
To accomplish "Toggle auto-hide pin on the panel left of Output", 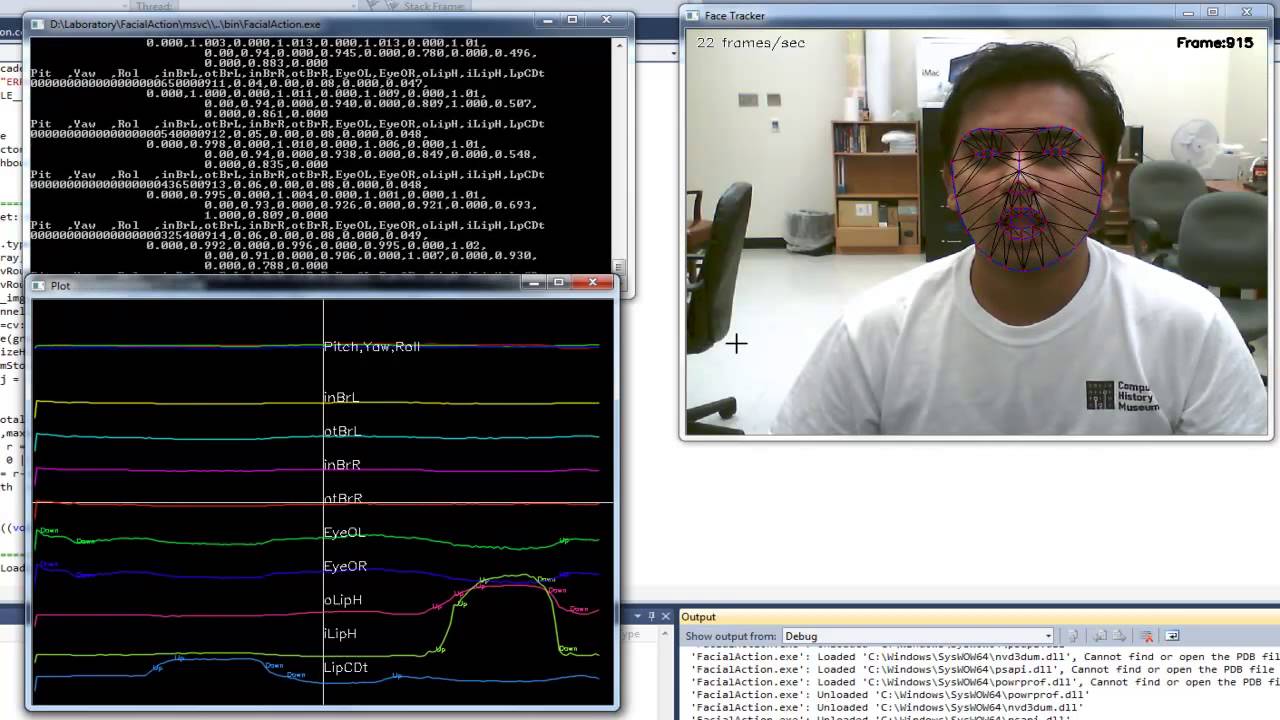I will tap(651, 616).
